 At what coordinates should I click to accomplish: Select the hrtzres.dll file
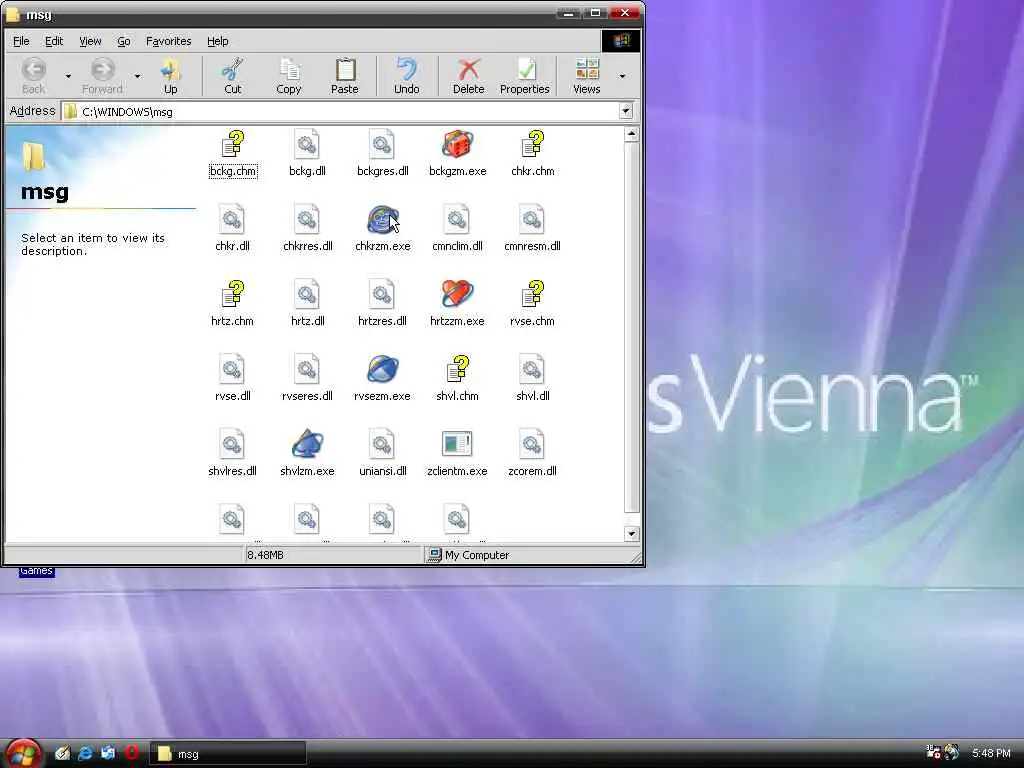[x=382, y=304]
